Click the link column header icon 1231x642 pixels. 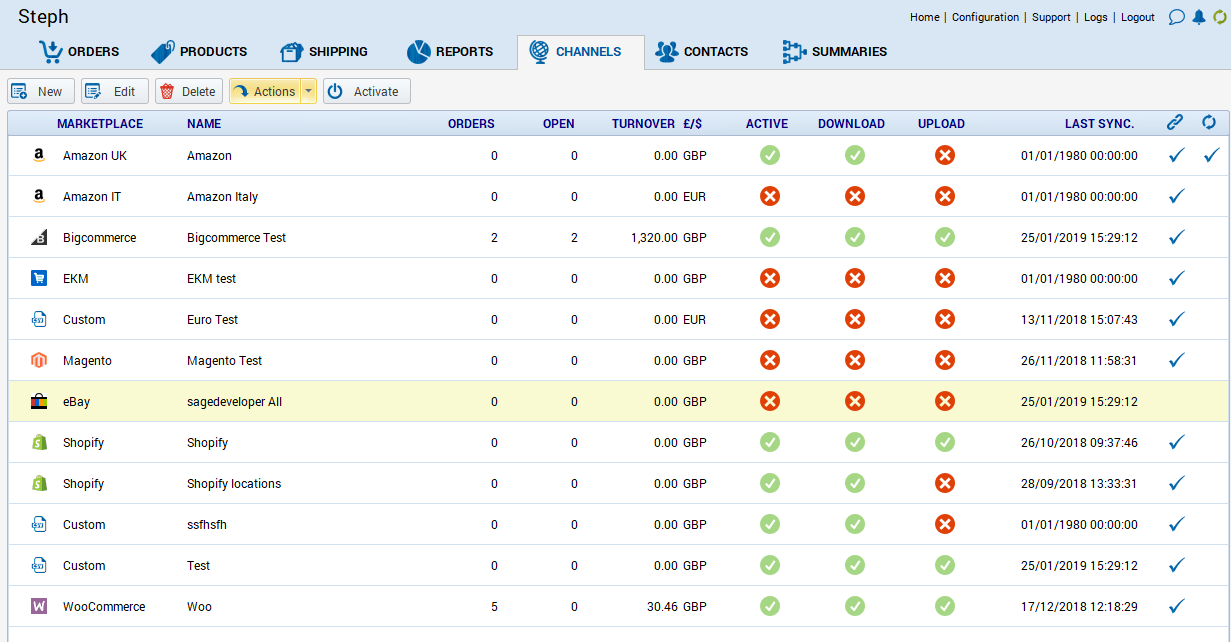[x=1175, y=123]
